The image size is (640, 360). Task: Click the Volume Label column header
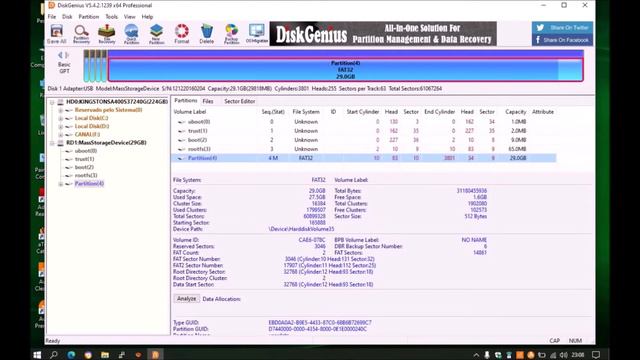(x=190, y=112)
